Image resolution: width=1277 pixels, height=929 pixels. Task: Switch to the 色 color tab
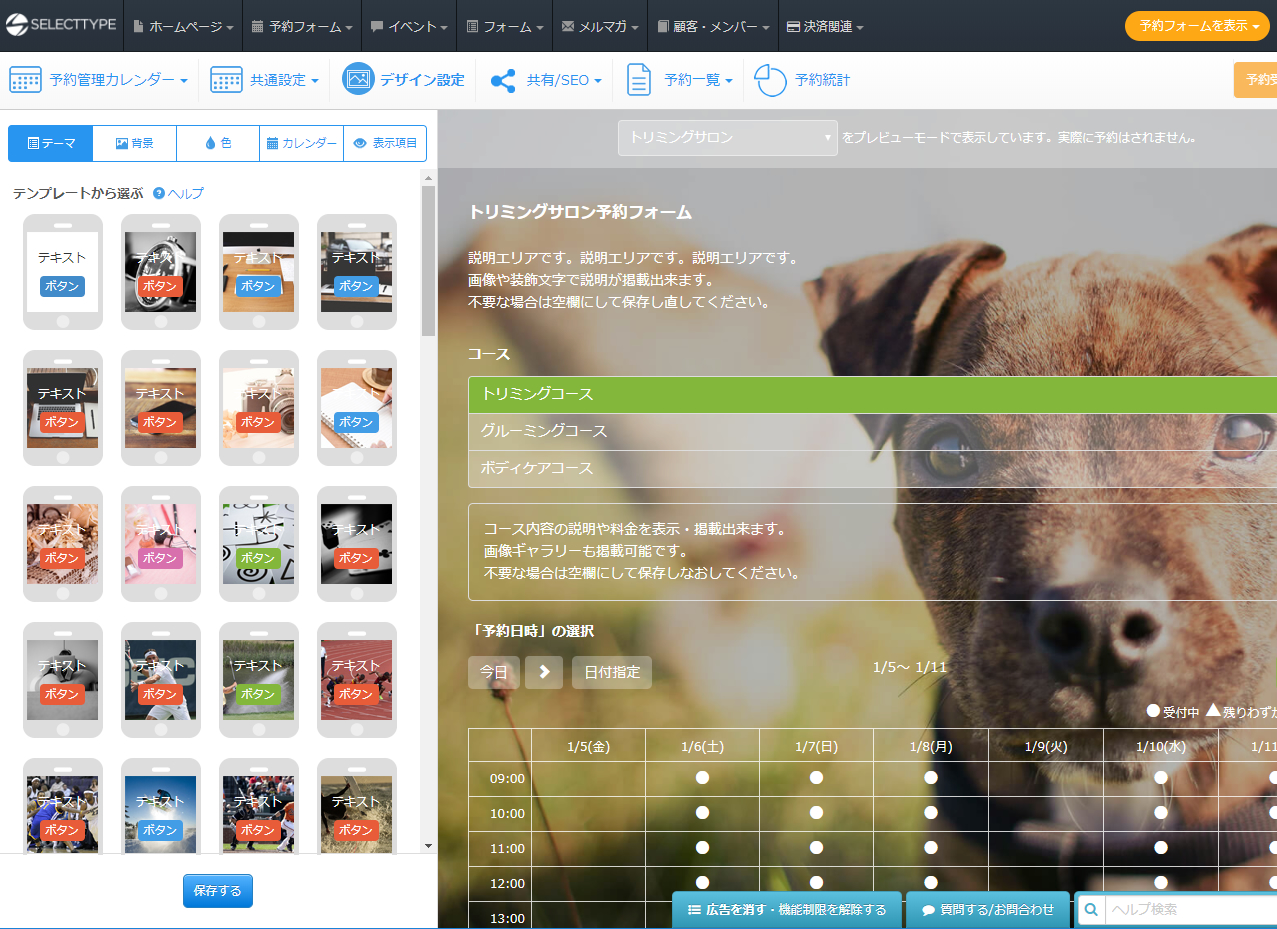pyautogui.click(x=218, y=143)
